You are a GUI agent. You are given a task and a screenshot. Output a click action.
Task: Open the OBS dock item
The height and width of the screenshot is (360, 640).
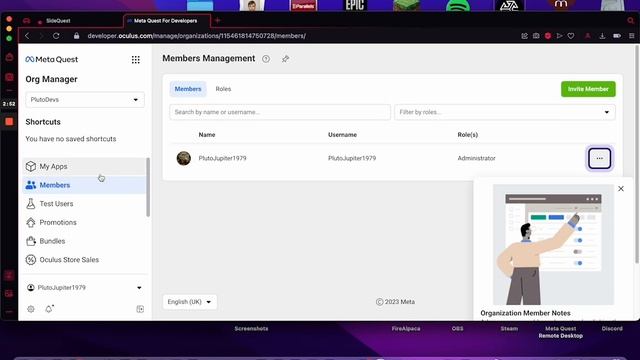458,329
